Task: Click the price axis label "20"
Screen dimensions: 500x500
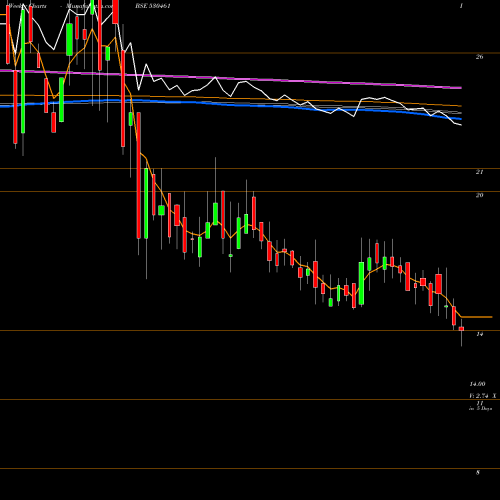Action: click(479, 195)
